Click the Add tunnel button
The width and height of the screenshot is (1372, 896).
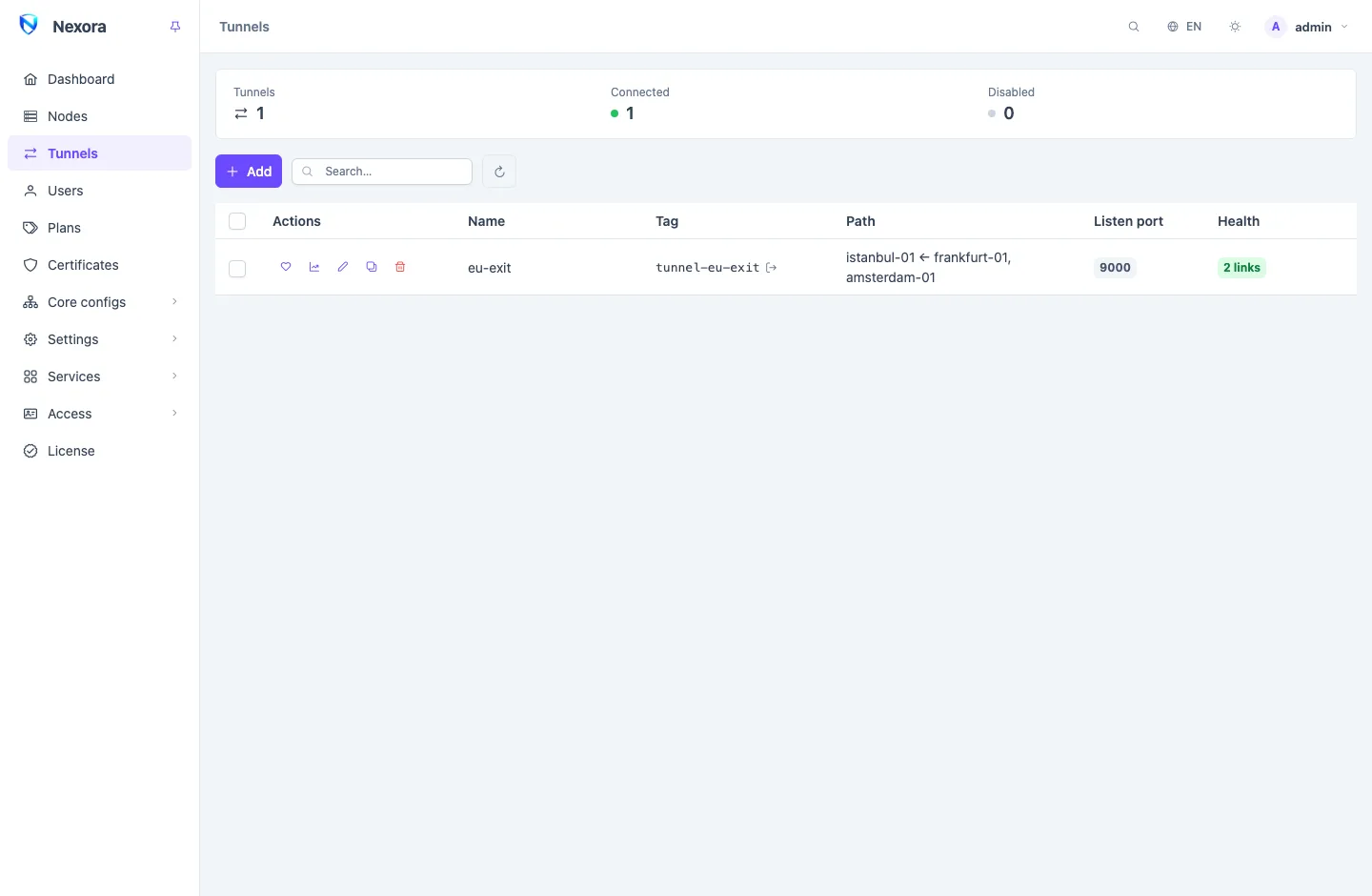point(249,172)
